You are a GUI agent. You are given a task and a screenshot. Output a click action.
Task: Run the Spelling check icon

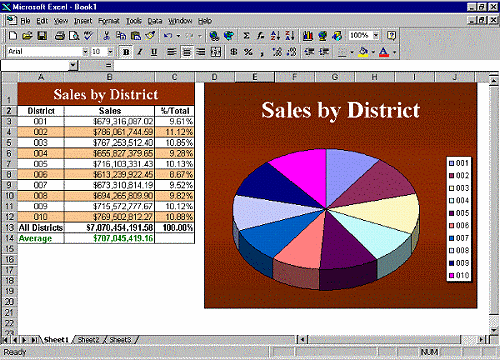pos(88,36)
